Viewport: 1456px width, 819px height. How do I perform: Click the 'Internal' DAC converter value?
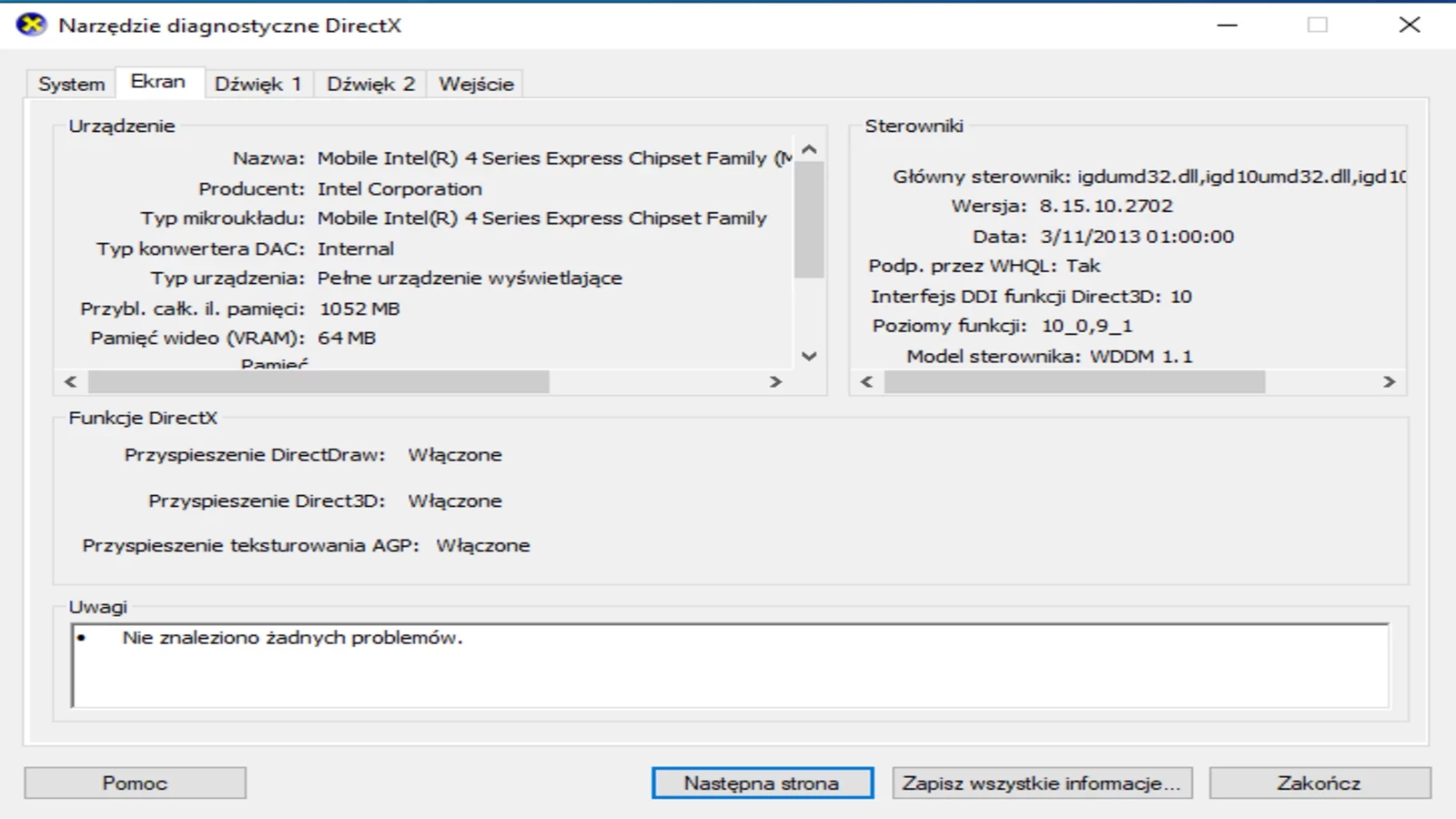[356, 248]
